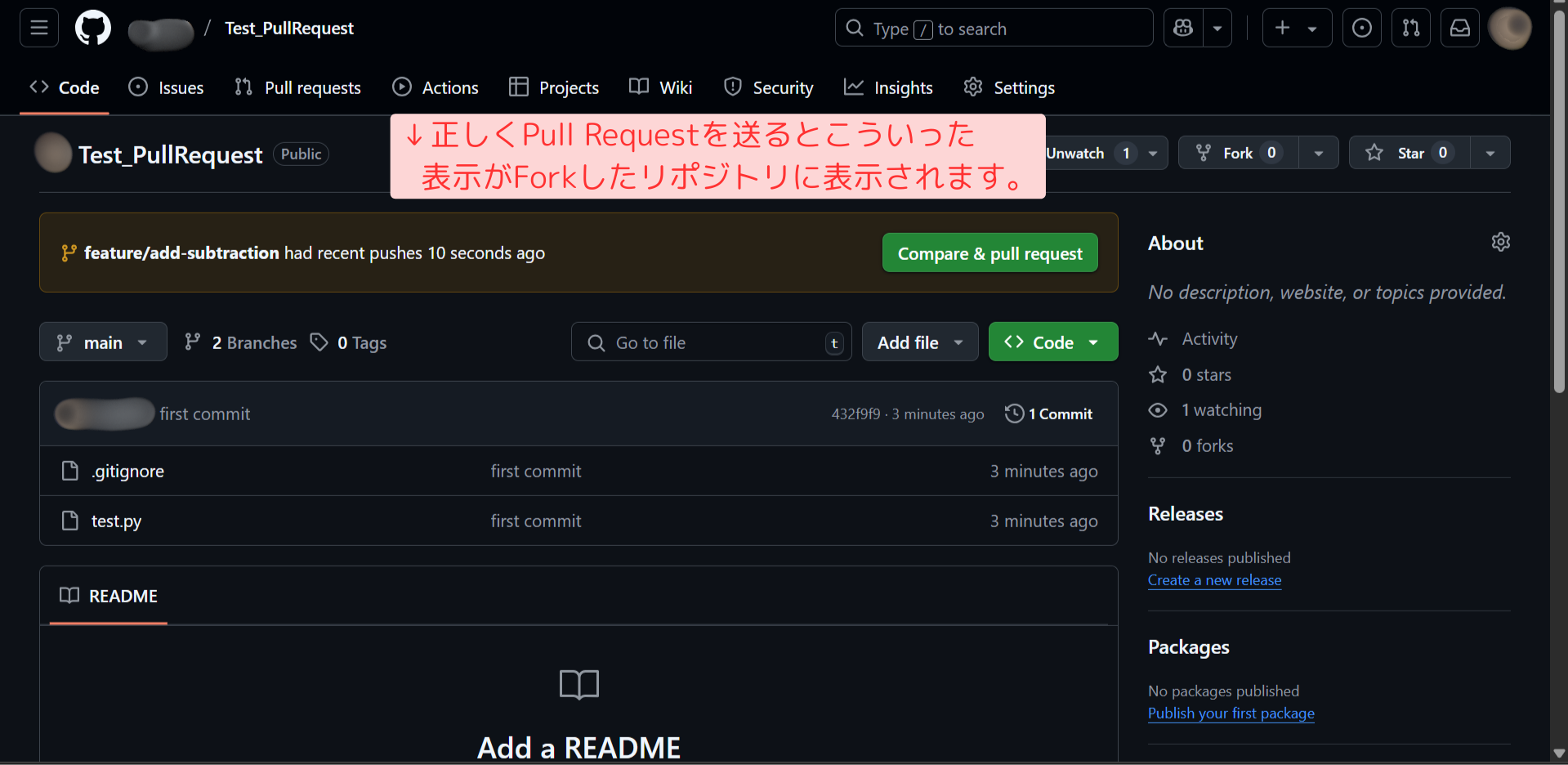
Task: Expand the Fork options dropdown arrow
Action: tap(1318, 153)
